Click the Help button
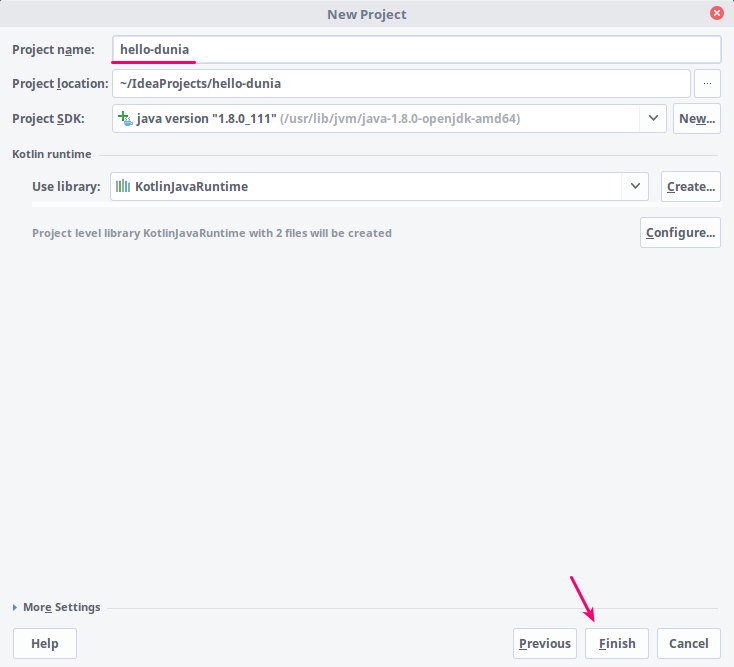734x667 pixels. (x=45, y=643)
